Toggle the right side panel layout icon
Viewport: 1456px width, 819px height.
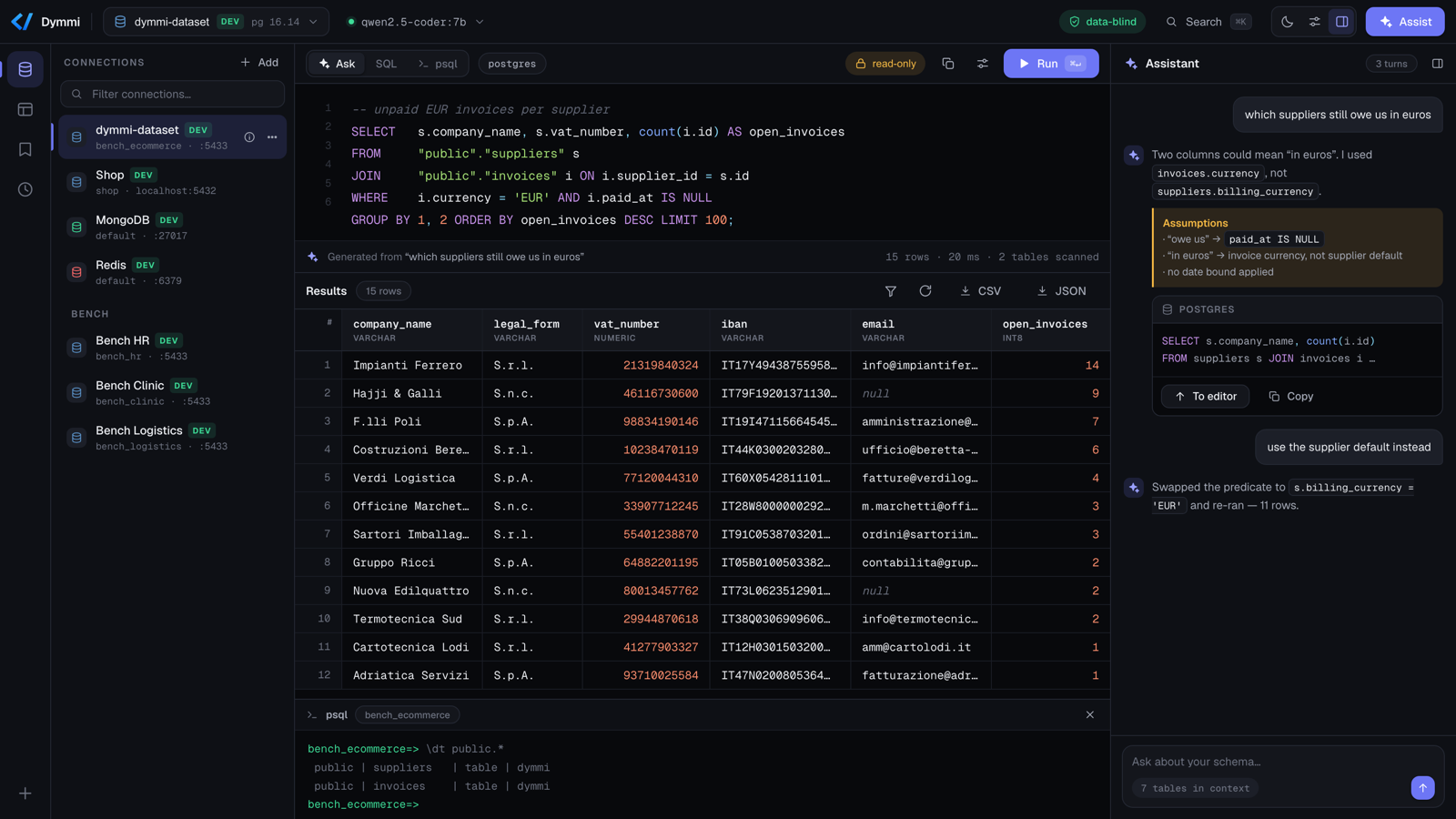1342,22
